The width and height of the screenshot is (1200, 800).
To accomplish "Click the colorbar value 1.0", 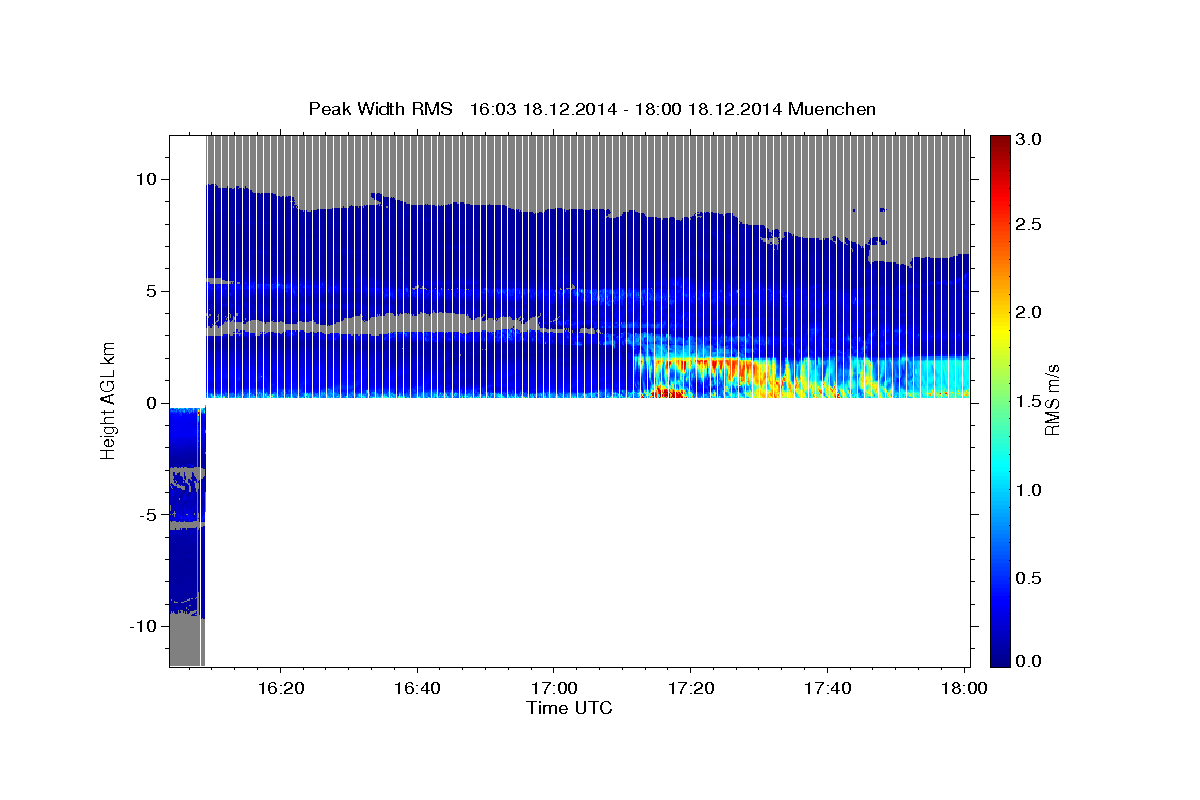I will click(1030, 490).
